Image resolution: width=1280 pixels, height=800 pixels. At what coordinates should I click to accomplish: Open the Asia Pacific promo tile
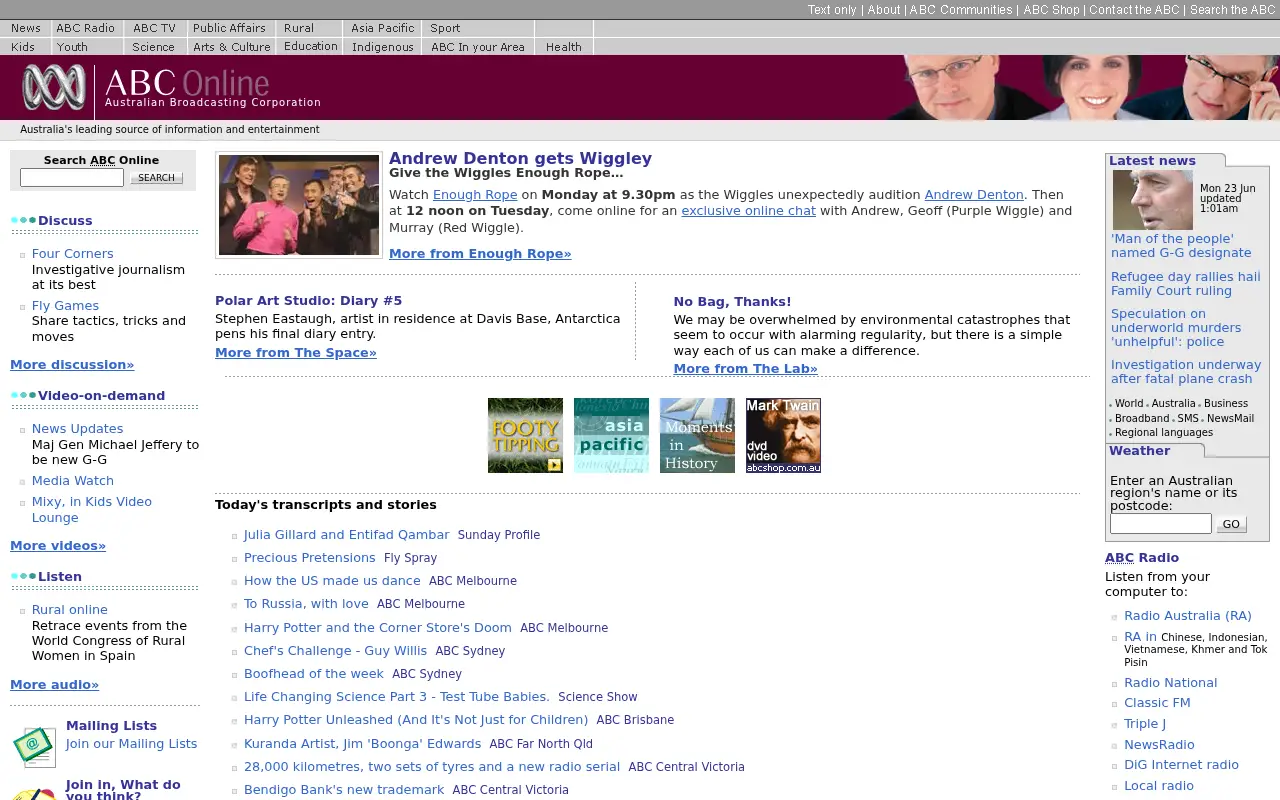click(611, 435)
